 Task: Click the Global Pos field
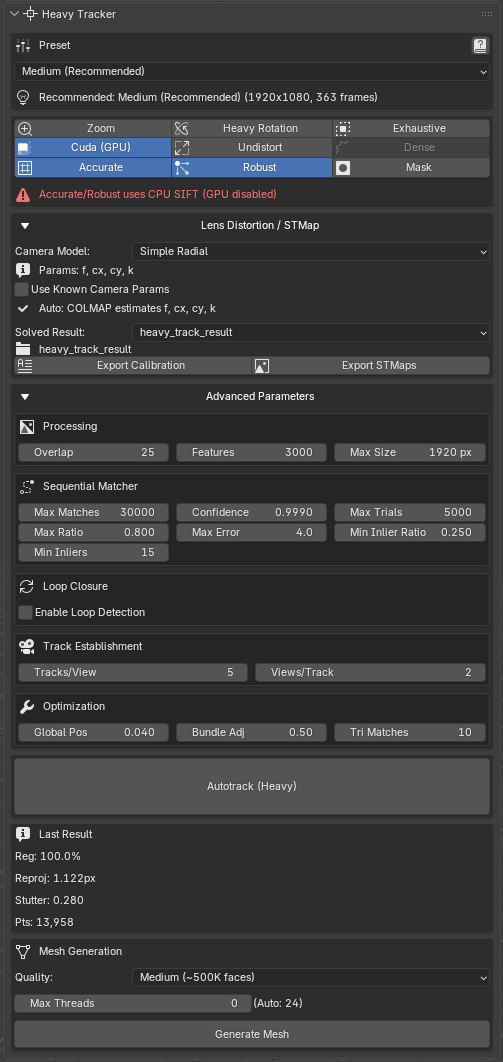[93, 732]
